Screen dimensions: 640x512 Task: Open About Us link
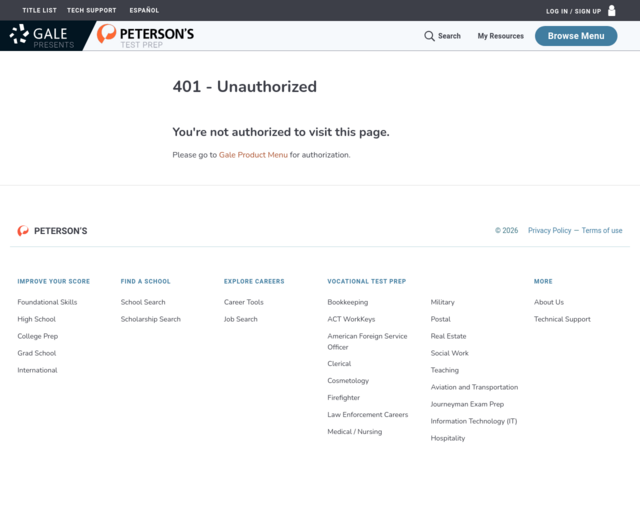click(x=549, y=302)
